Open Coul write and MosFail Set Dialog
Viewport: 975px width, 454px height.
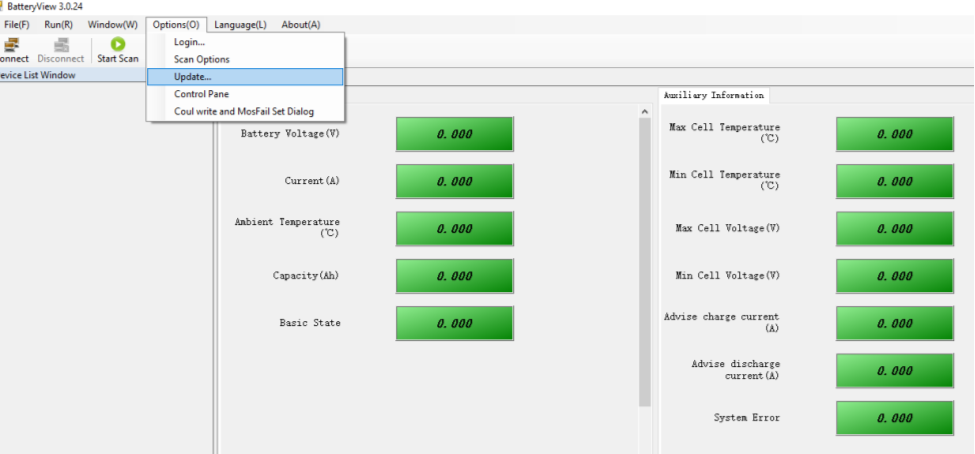[x=243, y=112]
